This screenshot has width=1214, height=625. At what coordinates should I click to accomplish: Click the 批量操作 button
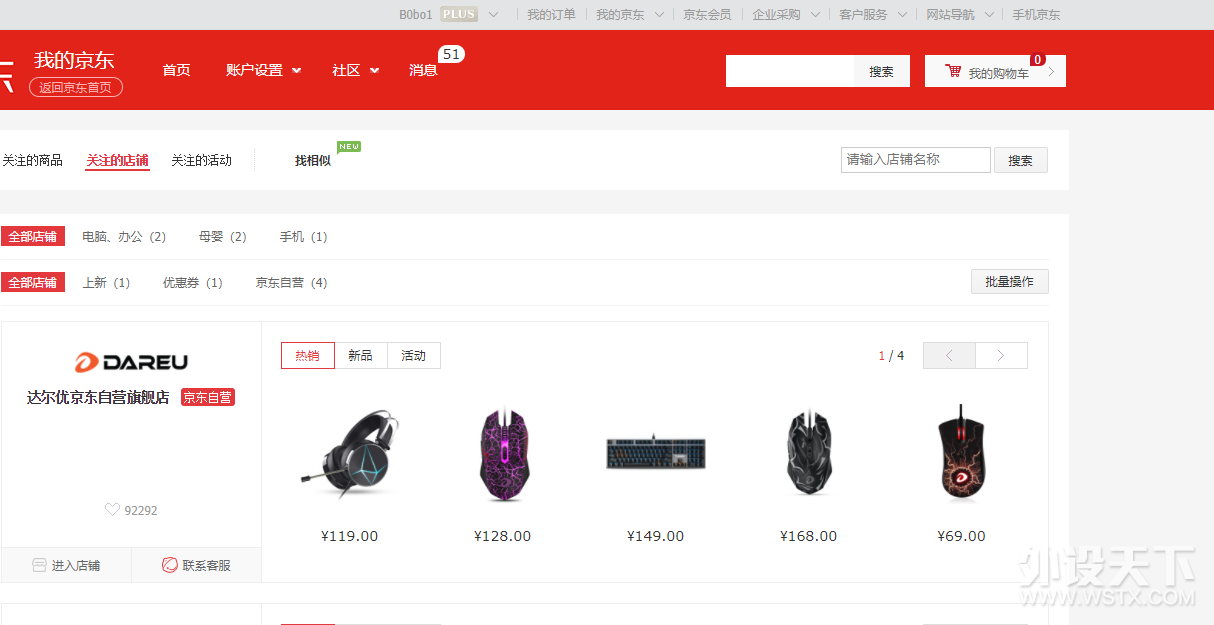coord(1010,282)
